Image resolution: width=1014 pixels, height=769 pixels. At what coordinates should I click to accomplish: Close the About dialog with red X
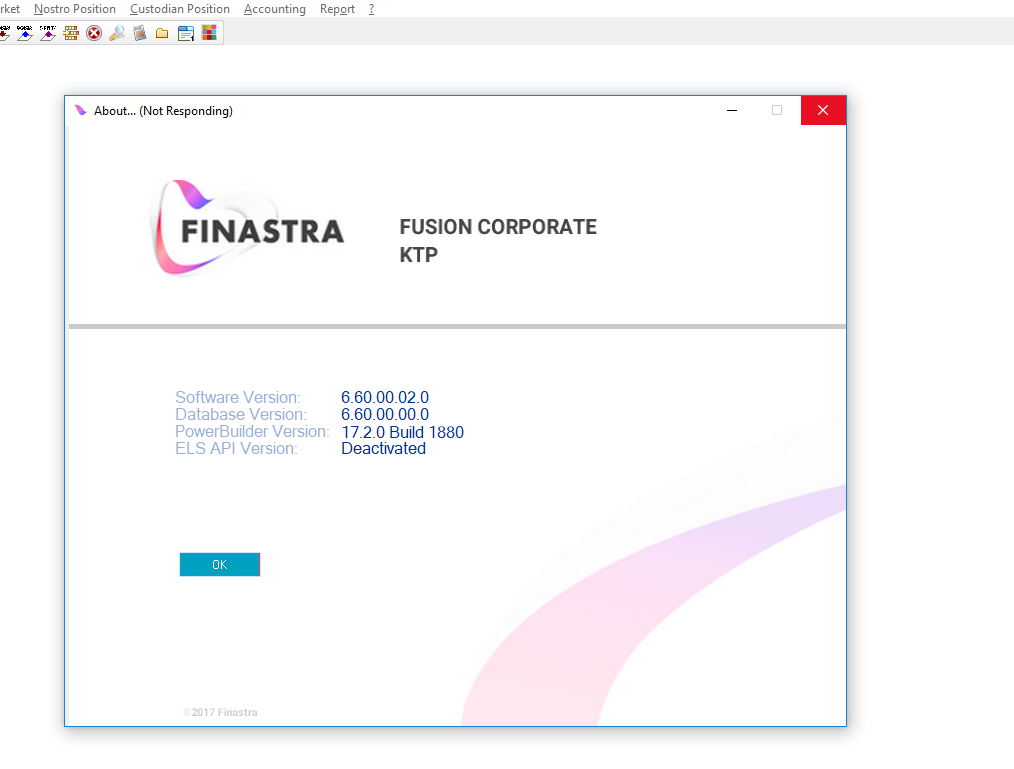823,110
